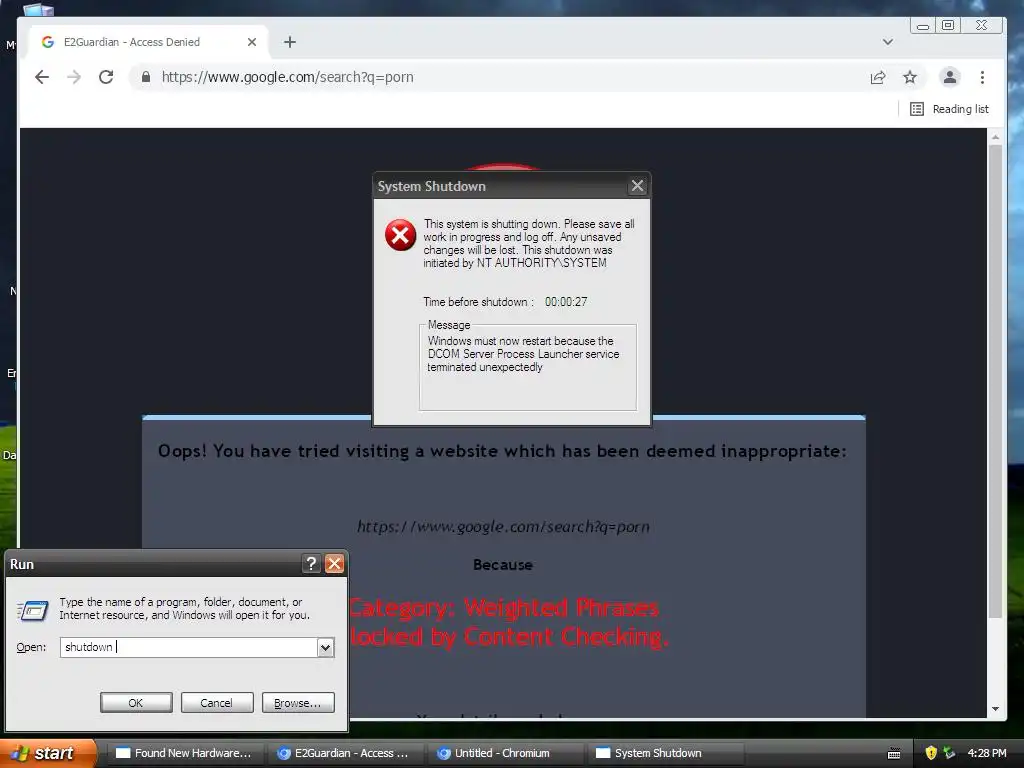Switch to Found New Hardware taskbar item
Image resolution: width=1024 pixels, height=768 pixels.
pyautogui.click(x=185, y=753)
